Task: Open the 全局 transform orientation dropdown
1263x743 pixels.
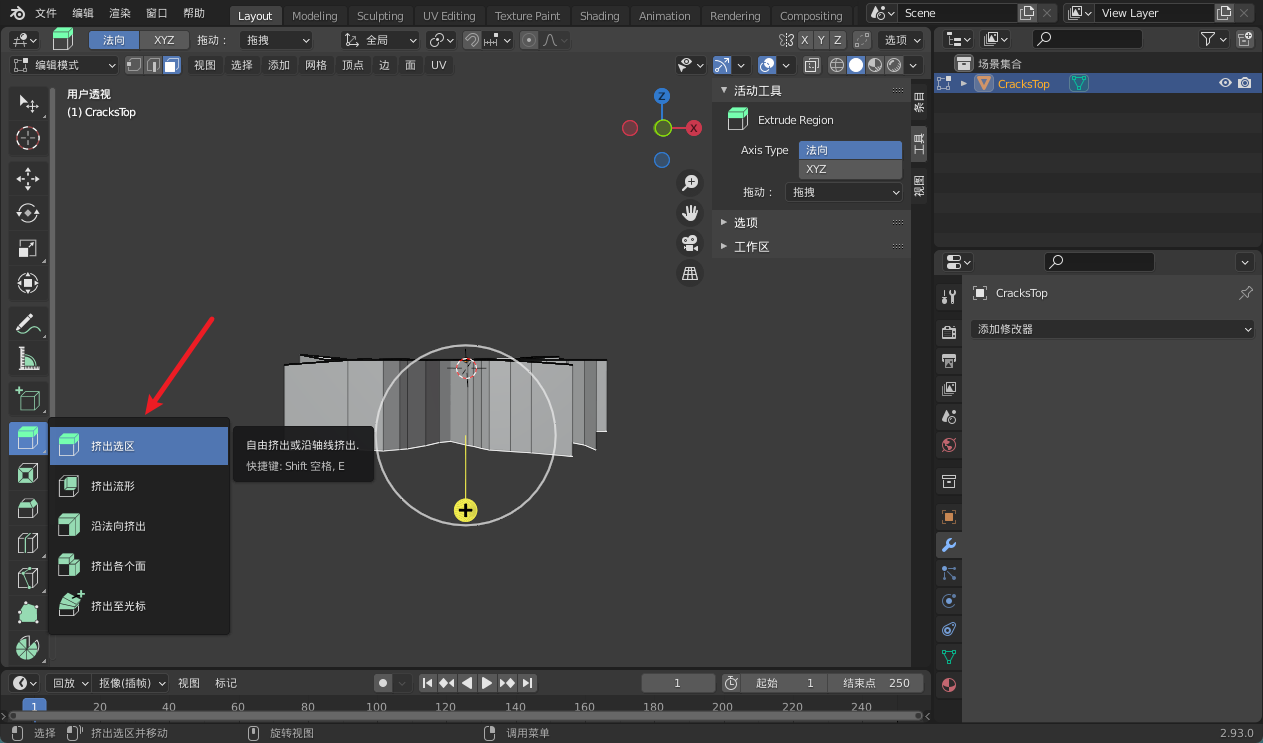Action: coord(380,40)
